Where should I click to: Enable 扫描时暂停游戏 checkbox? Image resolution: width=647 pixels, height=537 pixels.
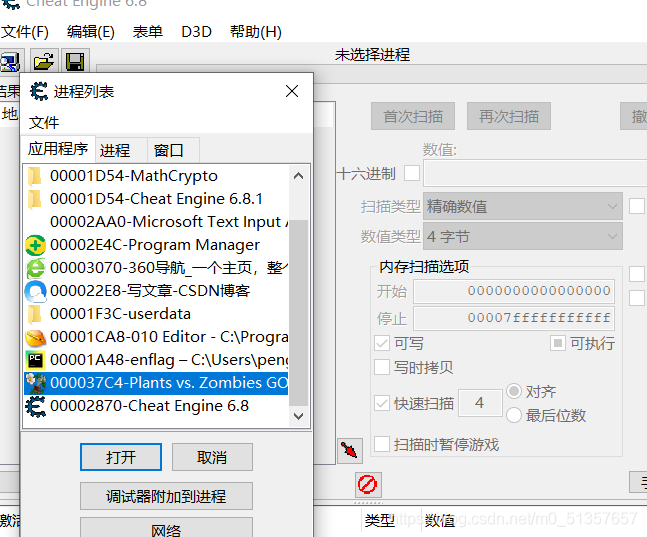pos(382,445)
